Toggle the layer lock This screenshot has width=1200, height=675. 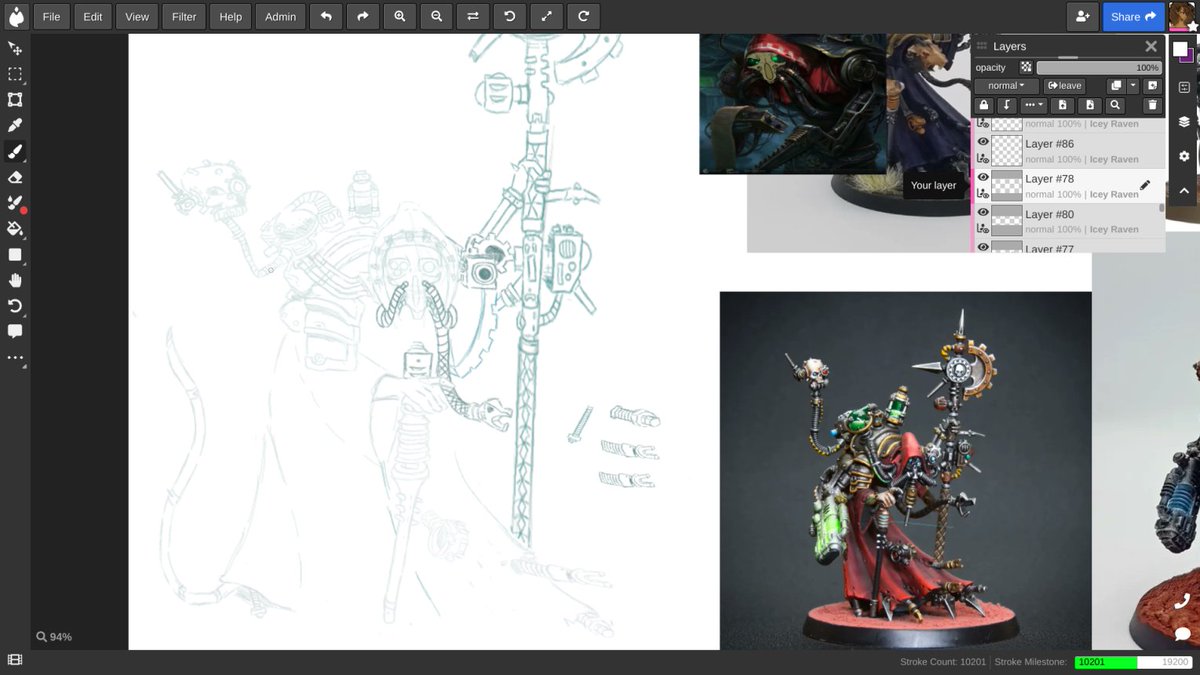[984, 105]
